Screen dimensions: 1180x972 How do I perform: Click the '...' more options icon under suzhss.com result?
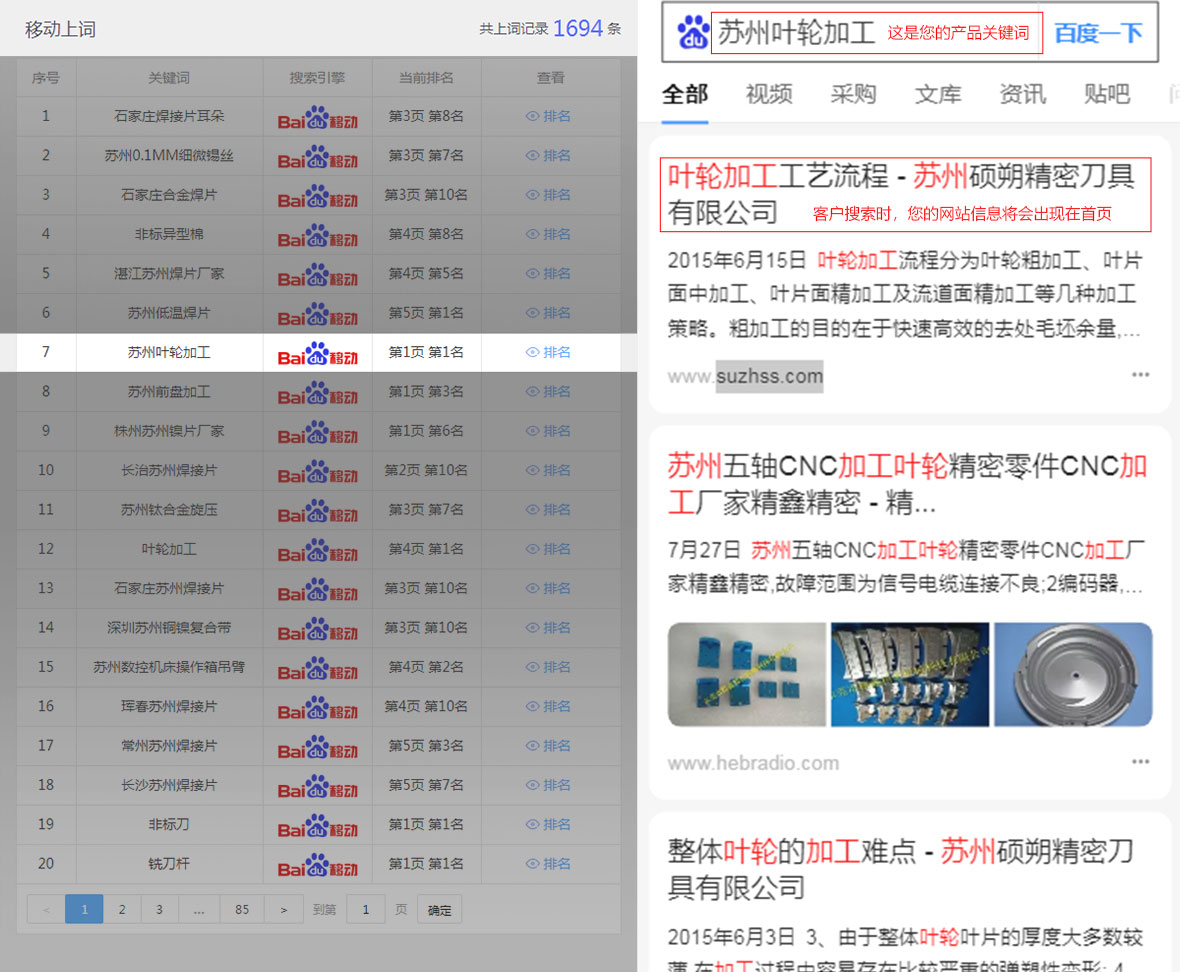pyautogui.click(x=1141, y=374)
